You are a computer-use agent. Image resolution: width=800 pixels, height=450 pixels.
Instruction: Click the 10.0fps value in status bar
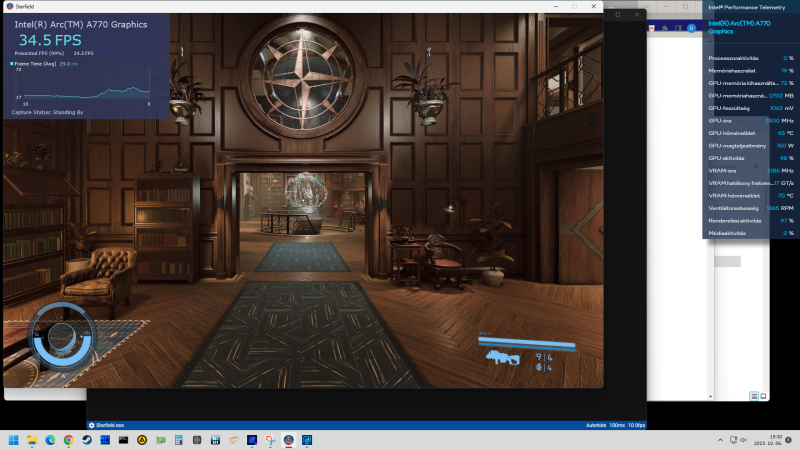click(636, 425)
